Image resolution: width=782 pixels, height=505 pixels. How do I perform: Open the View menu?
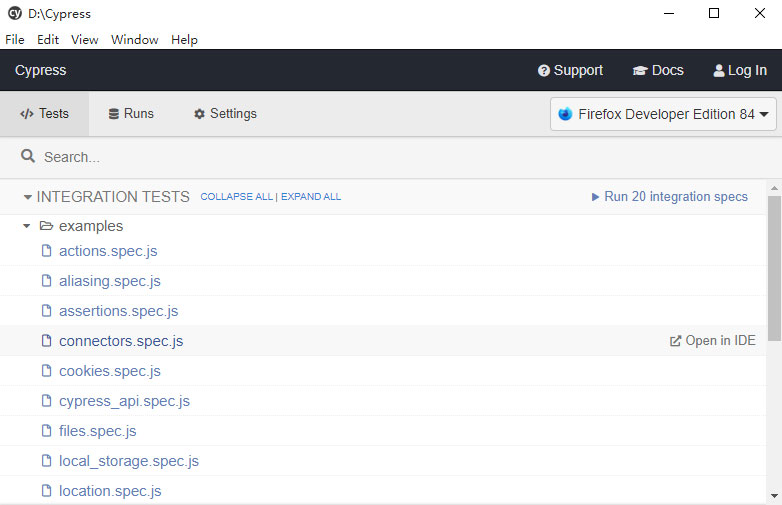pyautogui.click(x=84, y=39)
